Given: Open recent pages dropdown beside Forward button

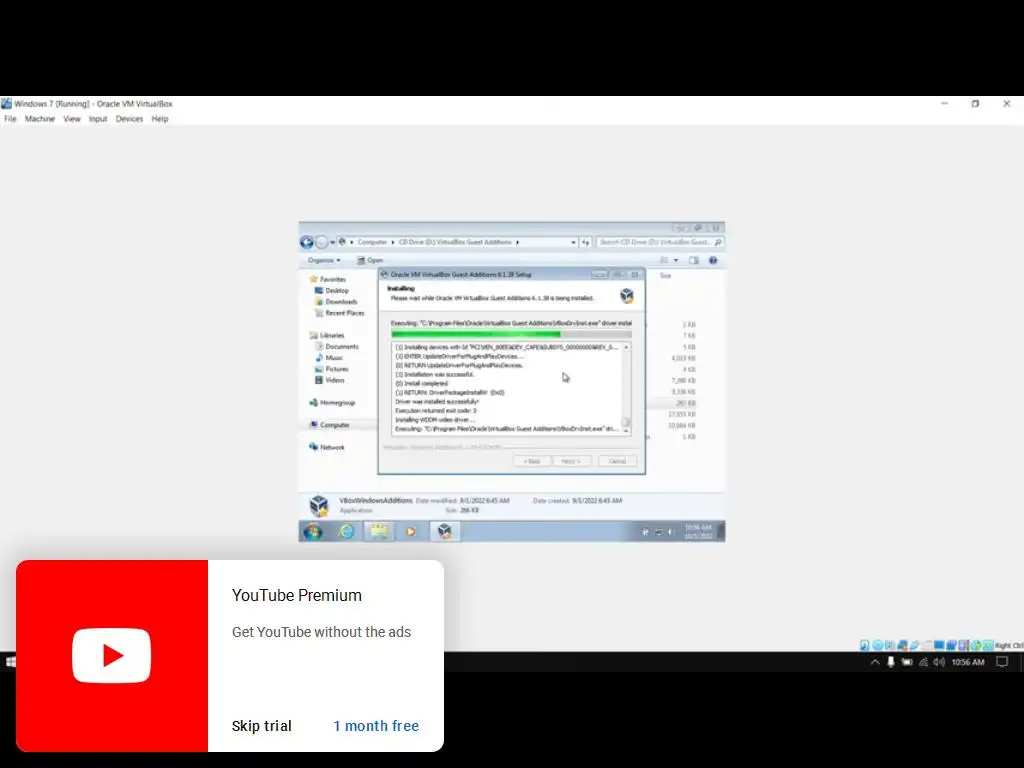Looking at the screenshot, I should (332, 242).
